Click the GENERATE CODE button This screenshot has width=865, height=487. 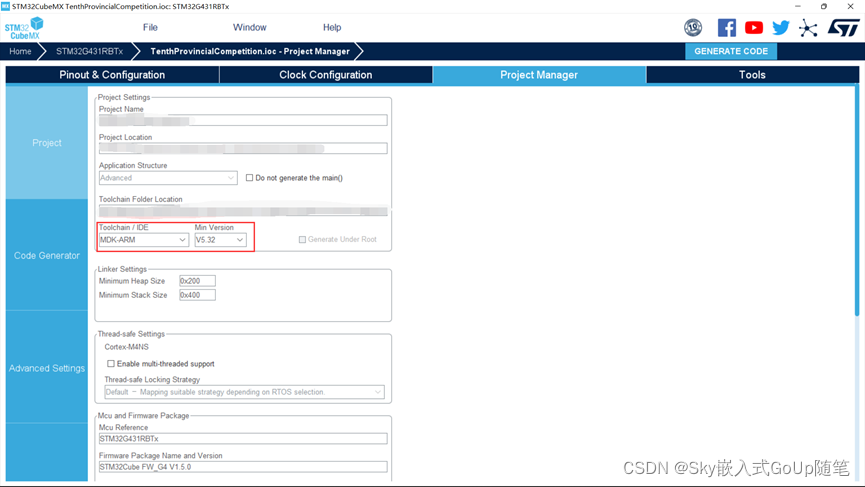(x=731, y=51)
